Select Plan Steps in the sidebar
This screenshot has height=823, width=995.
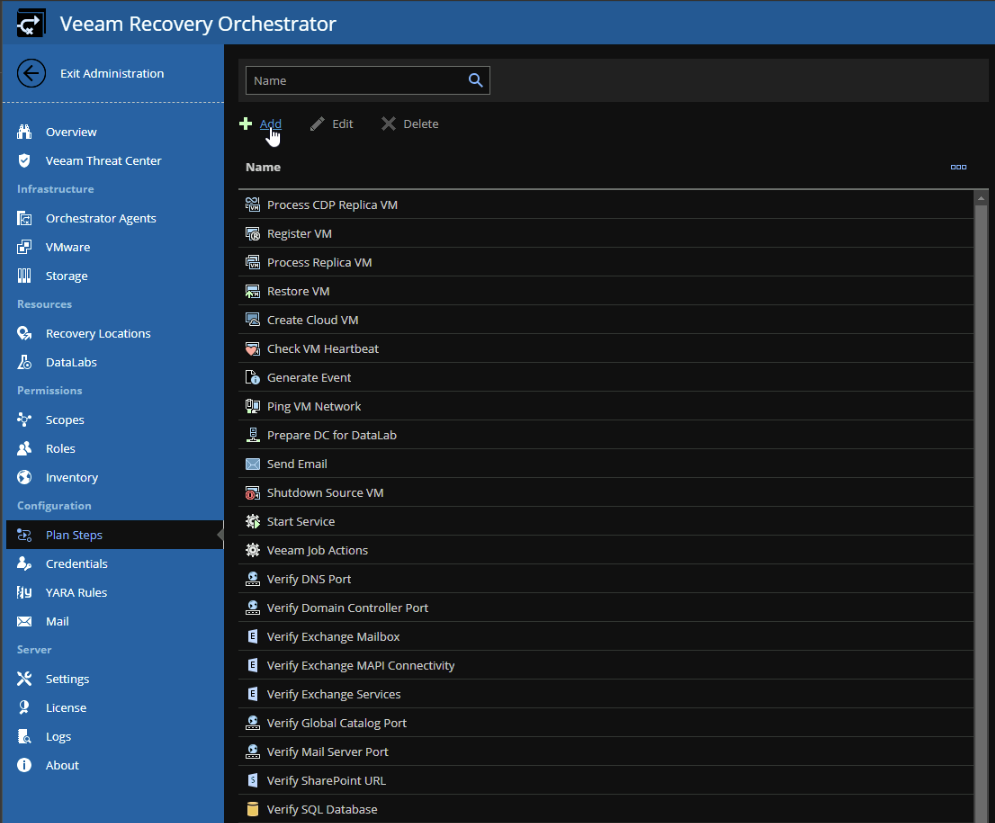coord(114,535)
